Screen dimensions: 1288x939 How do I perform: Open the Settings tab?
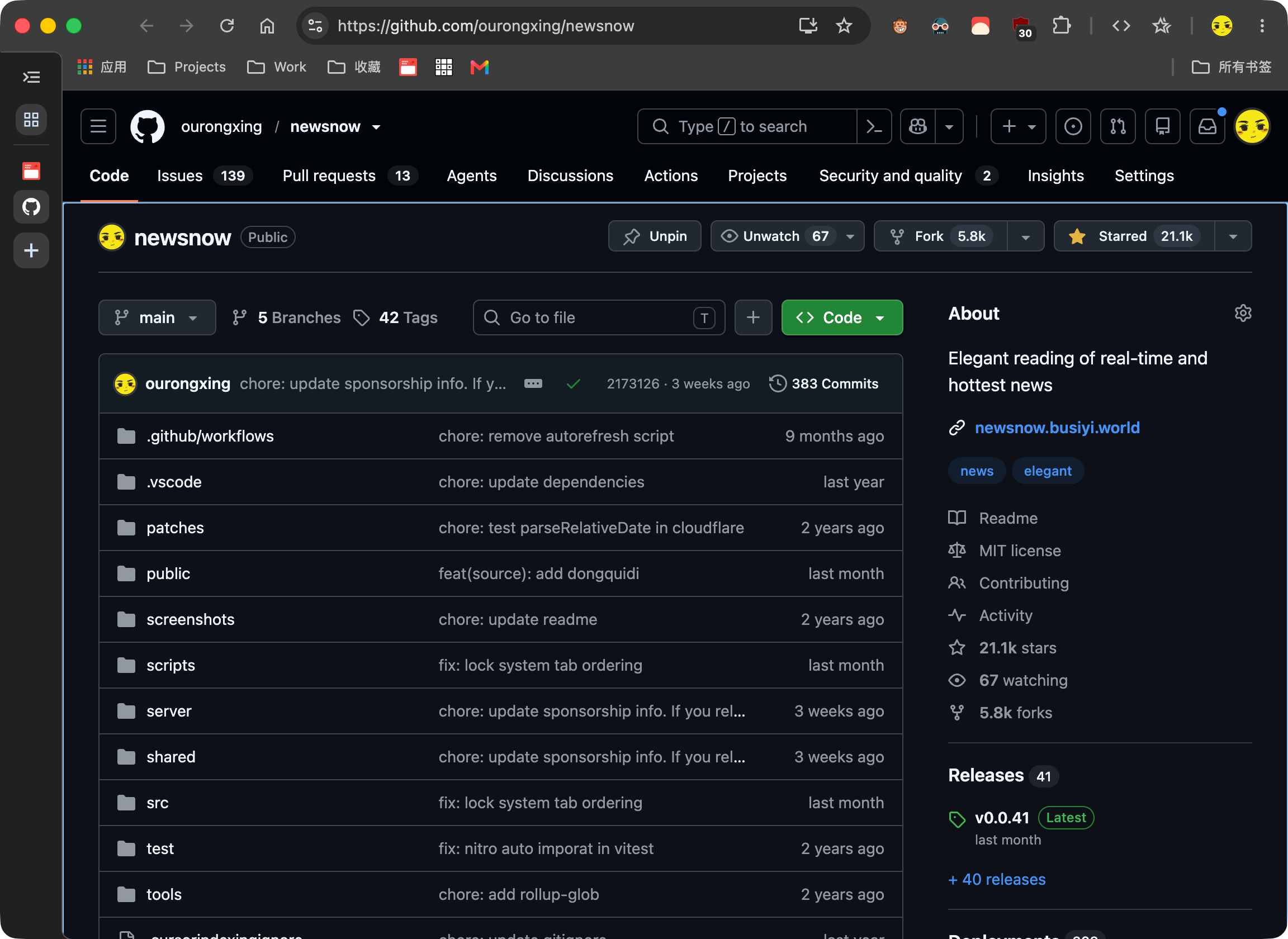pos(1144,176)
